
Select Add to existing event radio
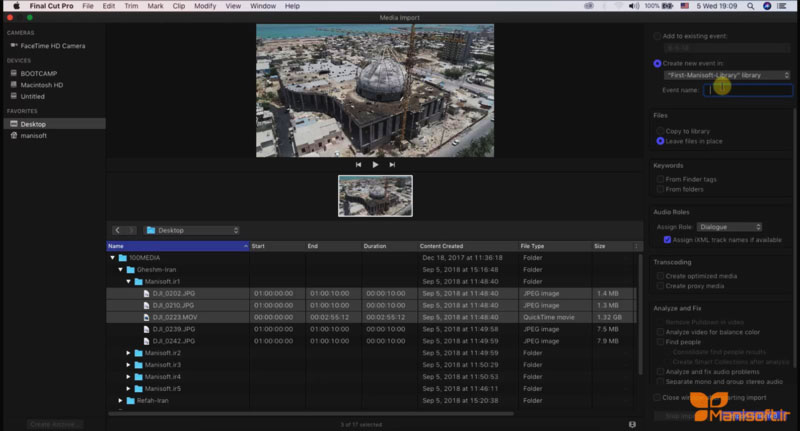click(x=657, y=36)
